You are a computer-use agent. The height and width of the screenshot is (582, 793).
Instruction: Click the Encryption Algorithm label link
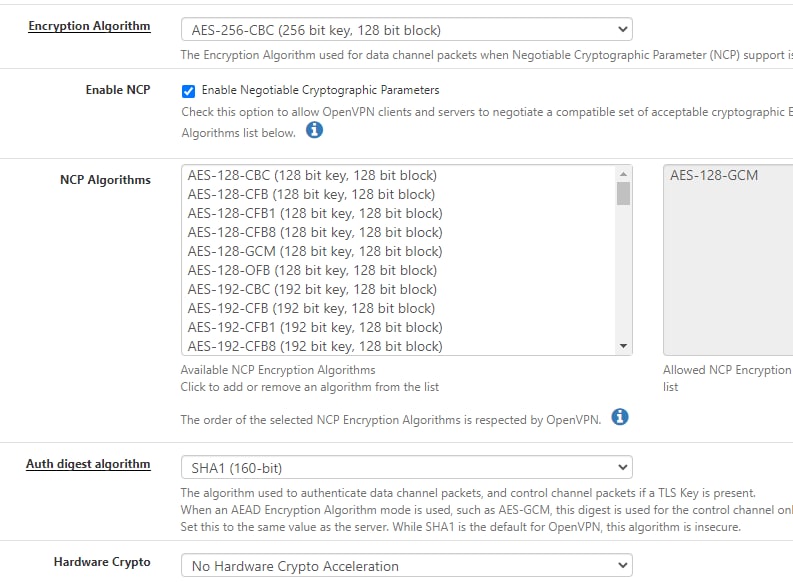89,26
